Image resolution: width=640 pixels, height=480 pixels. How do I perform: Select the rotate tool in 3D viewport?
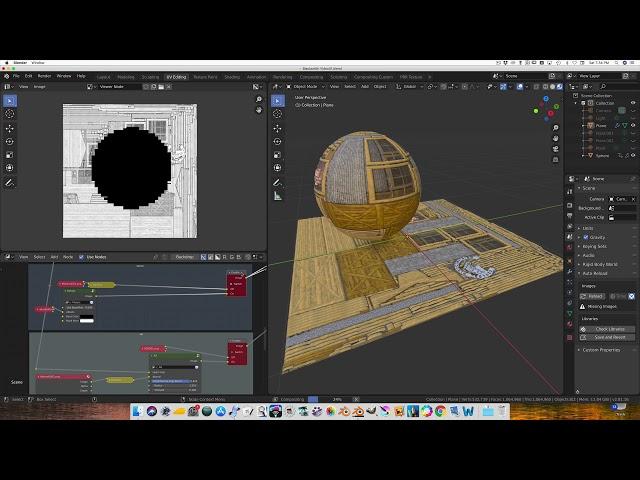click(x=278, y=142)
